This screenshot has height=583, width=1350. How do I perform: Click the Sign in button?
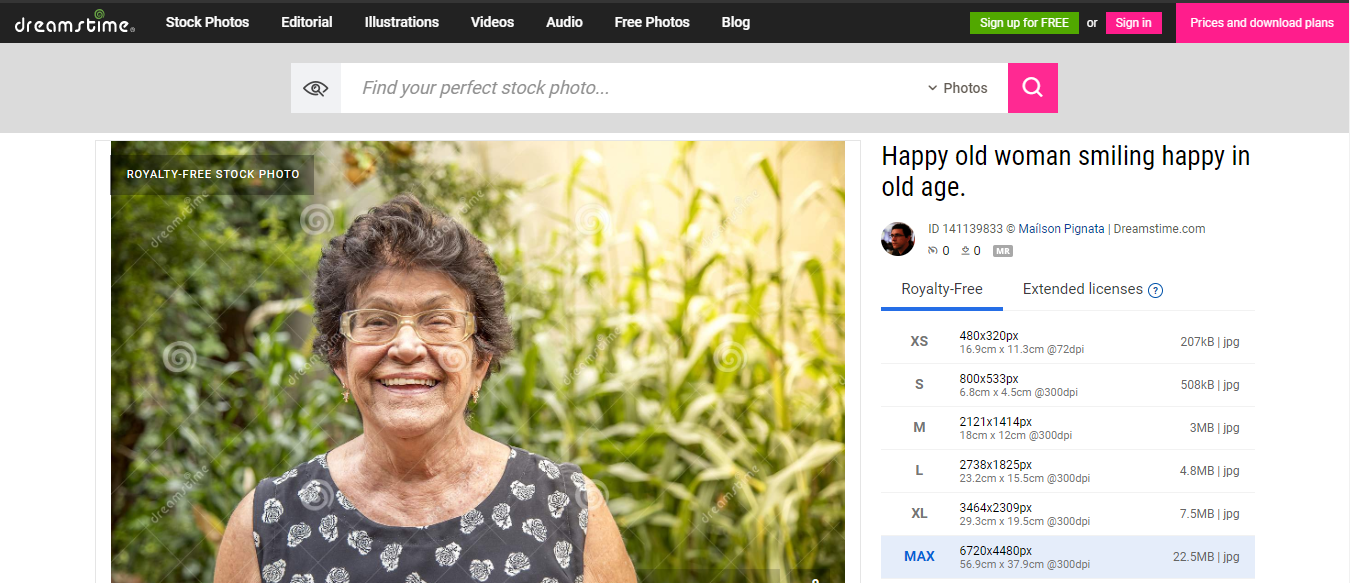1134,23
